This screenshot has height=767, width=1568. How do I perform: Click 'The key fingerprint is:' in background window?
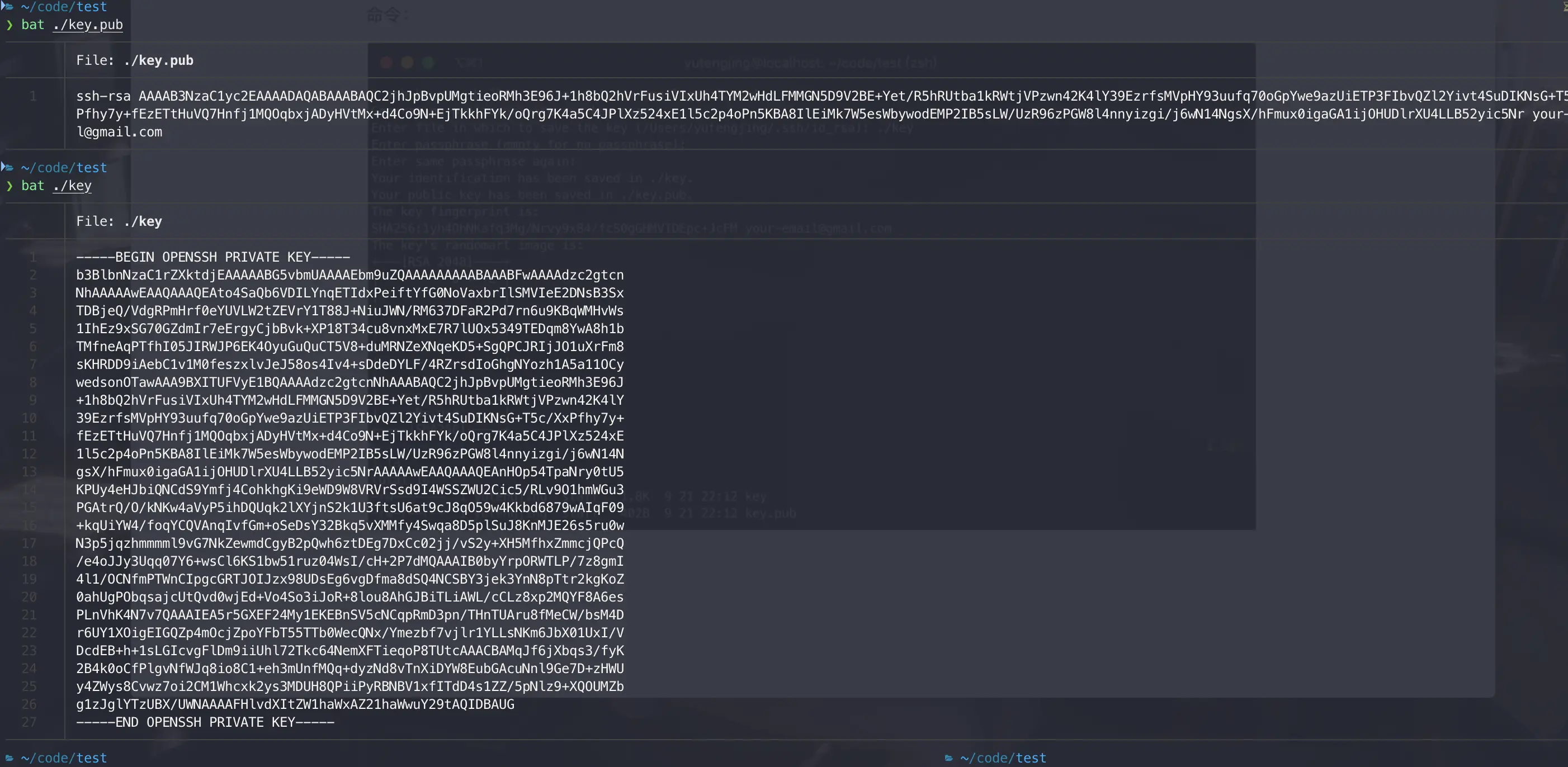(454, 212)
